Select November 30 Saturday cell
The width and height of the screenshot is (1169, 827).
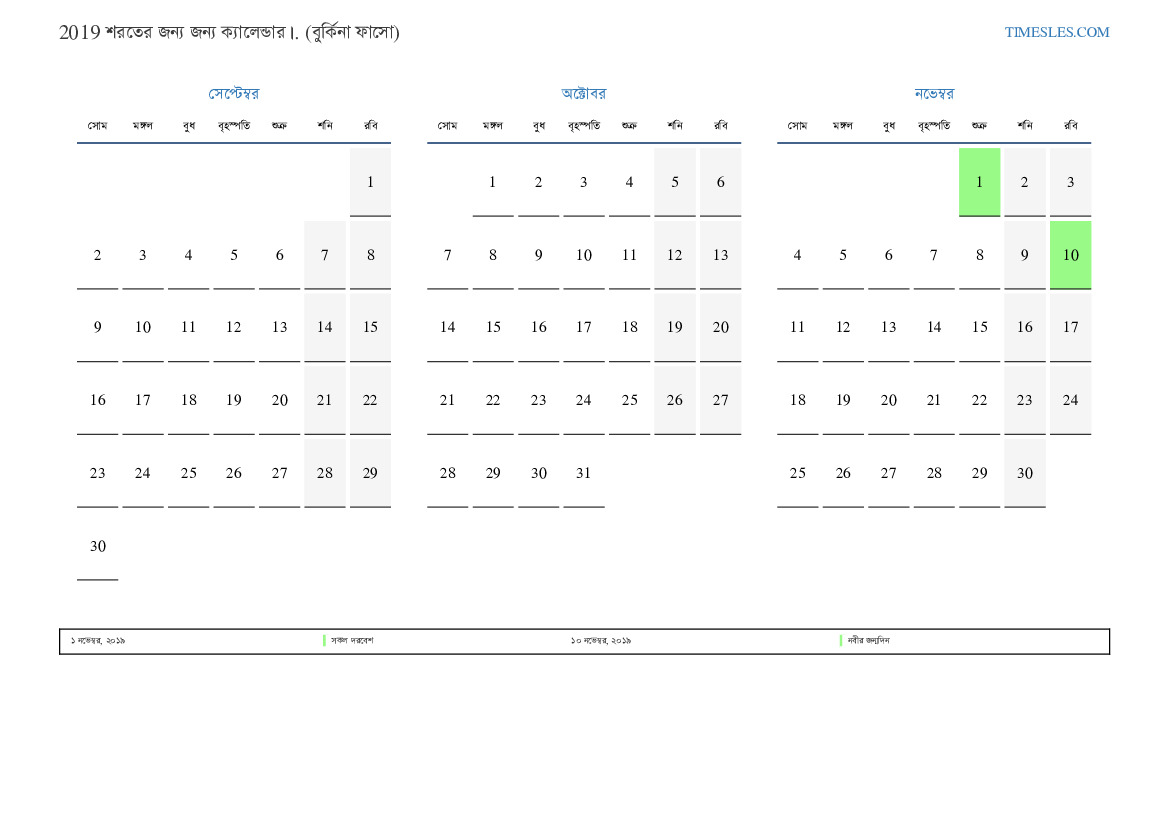point(1025,473)
